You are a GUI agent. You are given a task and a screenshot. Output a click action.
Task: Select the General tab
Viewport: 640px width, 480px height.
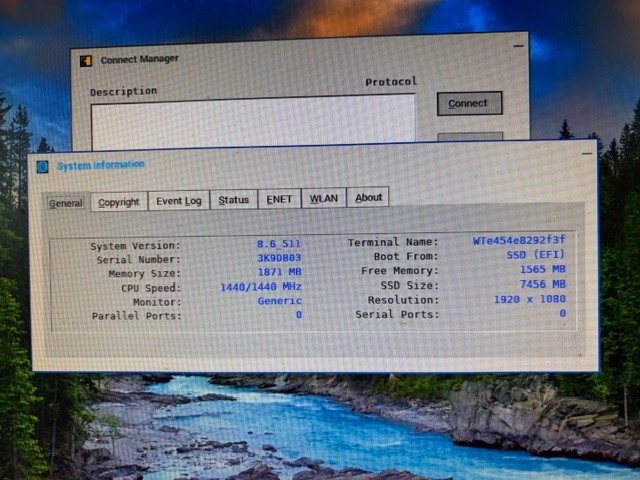[x=66, y=203]
